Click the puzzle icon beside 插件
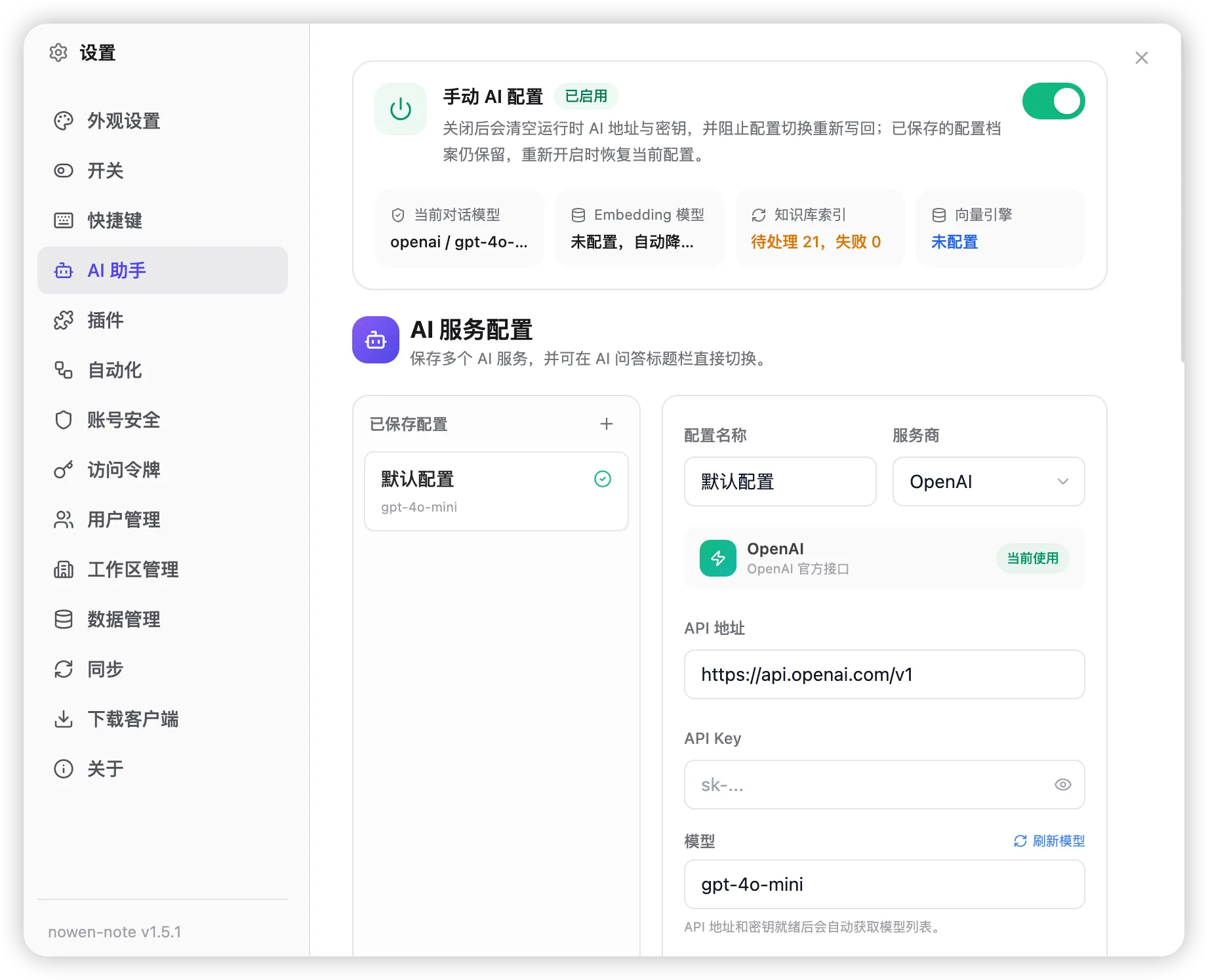The height and width of the screenshot is (980, 1208). (64, 320)
